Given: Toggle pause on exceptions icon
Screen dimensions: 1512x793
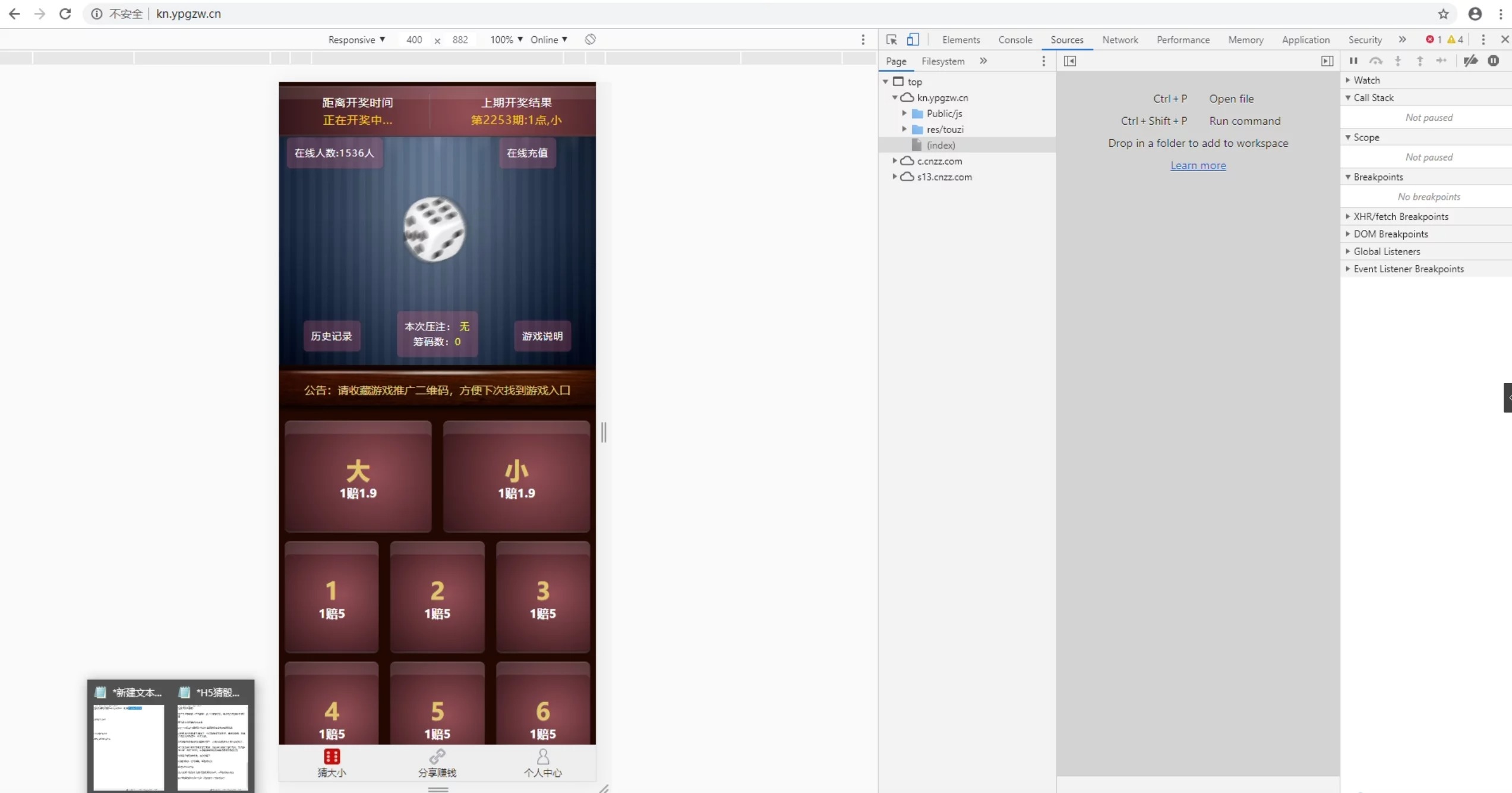Looking at the screenshot, I should [x=1494, y=61].
